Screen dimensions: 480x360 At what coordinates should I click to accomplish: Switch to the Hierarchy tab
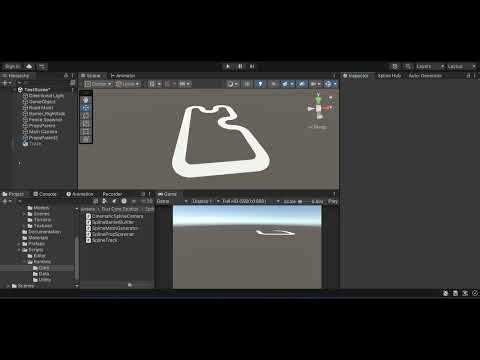click(16, 76)
